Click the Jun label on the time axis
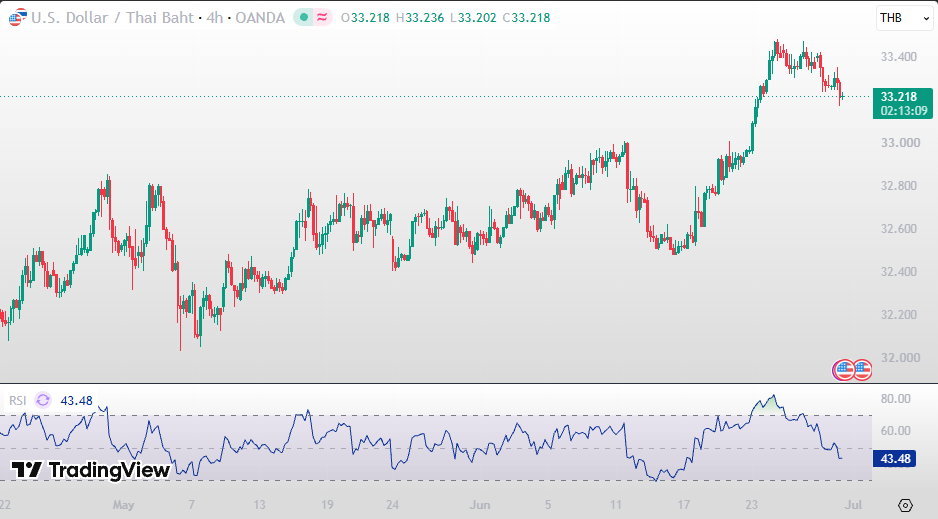The image size is (938, 519). coord(480,505)
